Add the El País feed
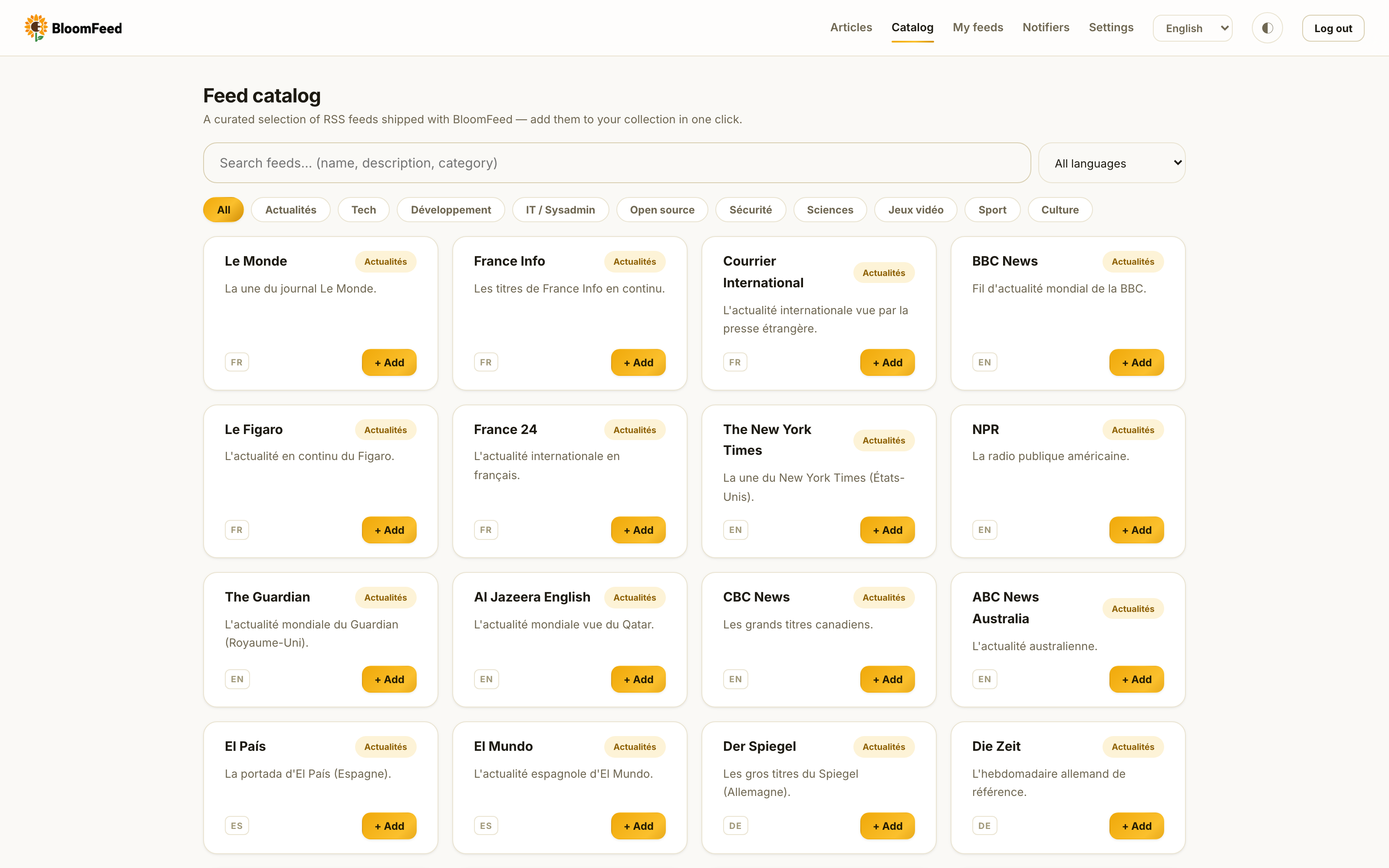Image resolution: width=1389 pixels, height=868 pixels. tap(389, 826)
